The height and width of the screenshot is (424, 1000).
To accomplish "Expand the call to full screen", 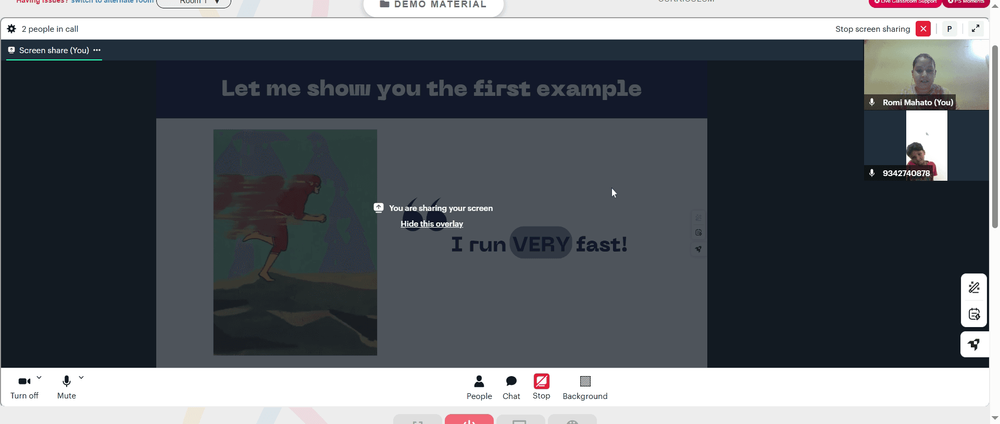I will pos(976,29).
